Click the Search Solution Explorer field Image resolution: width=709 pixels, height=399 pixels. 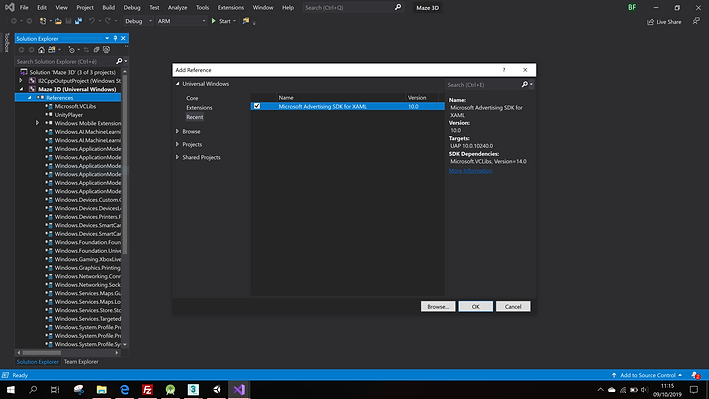(x=65, y=61)
